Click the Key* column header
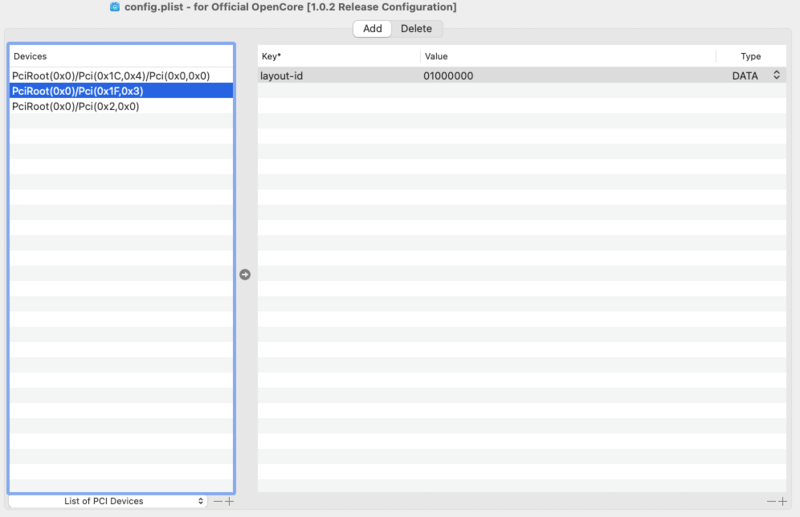800x517 pixels. (339, 56)
